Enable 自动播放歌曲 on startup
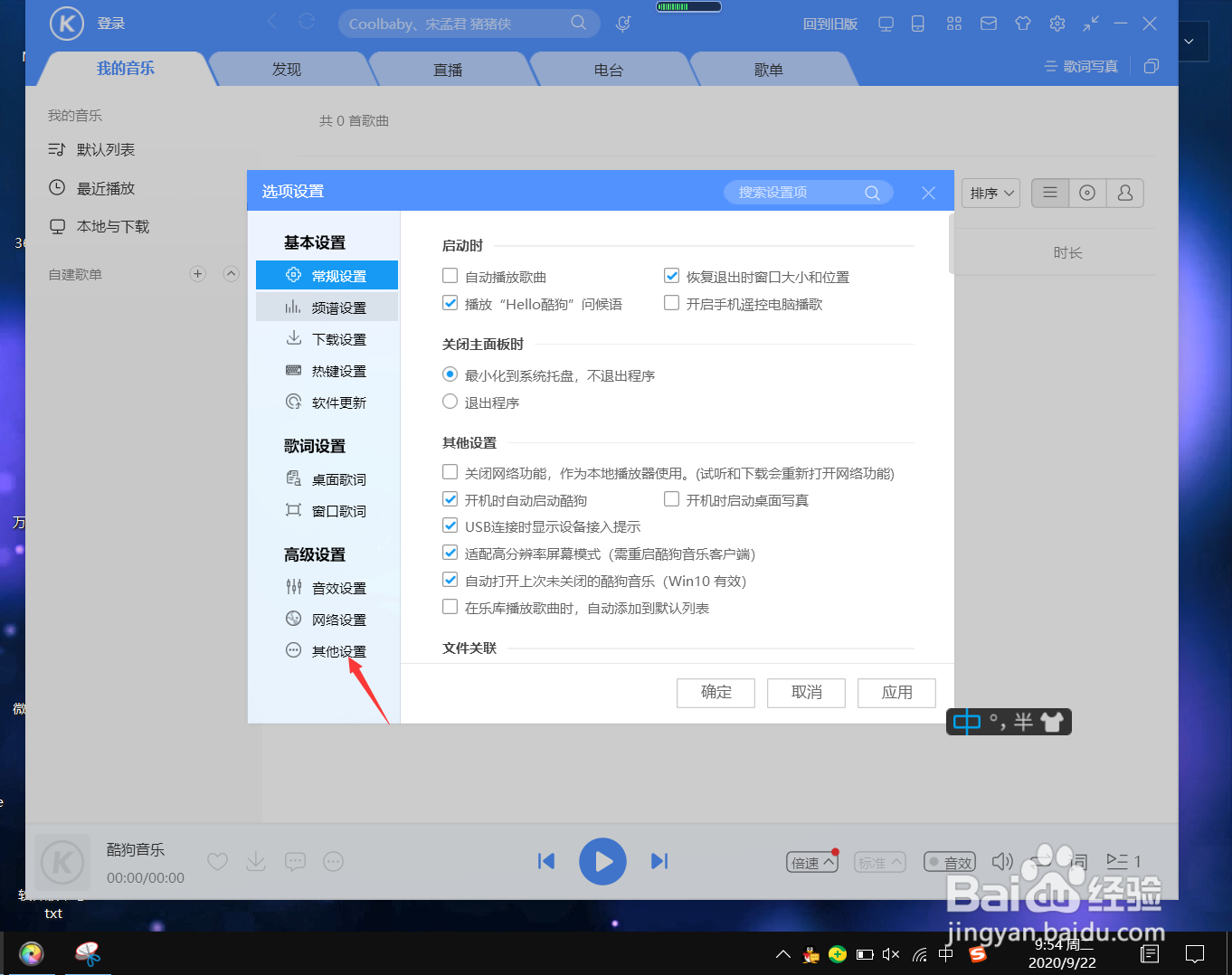Image resolution: width=1232 pixels, height=975 pixels. point(450,276)
